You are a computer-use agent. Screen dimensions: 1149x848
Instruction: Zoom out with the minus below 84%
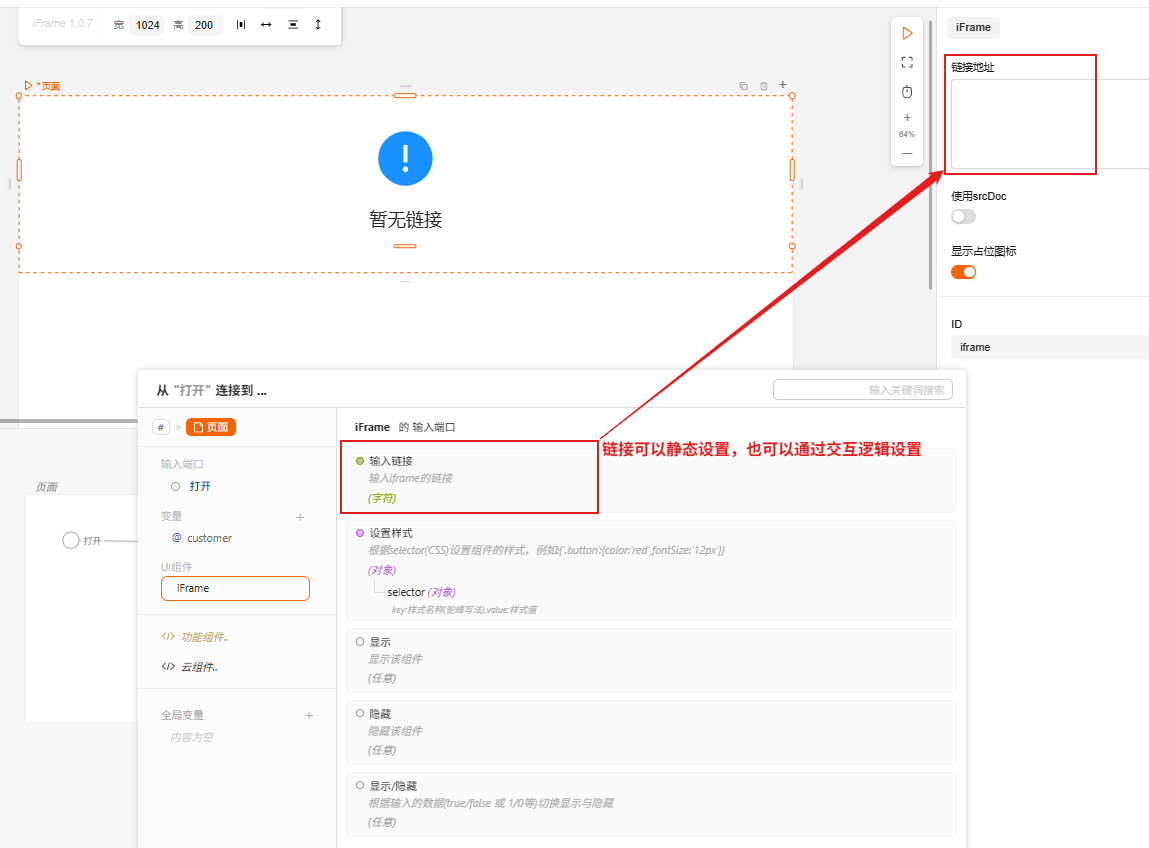click(x=907, y=153)
